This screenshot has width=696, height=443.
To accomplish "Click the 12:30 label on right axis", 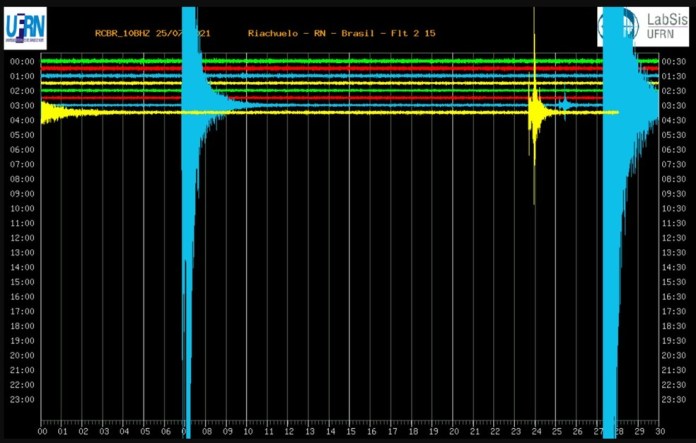I will click(673, 238).
